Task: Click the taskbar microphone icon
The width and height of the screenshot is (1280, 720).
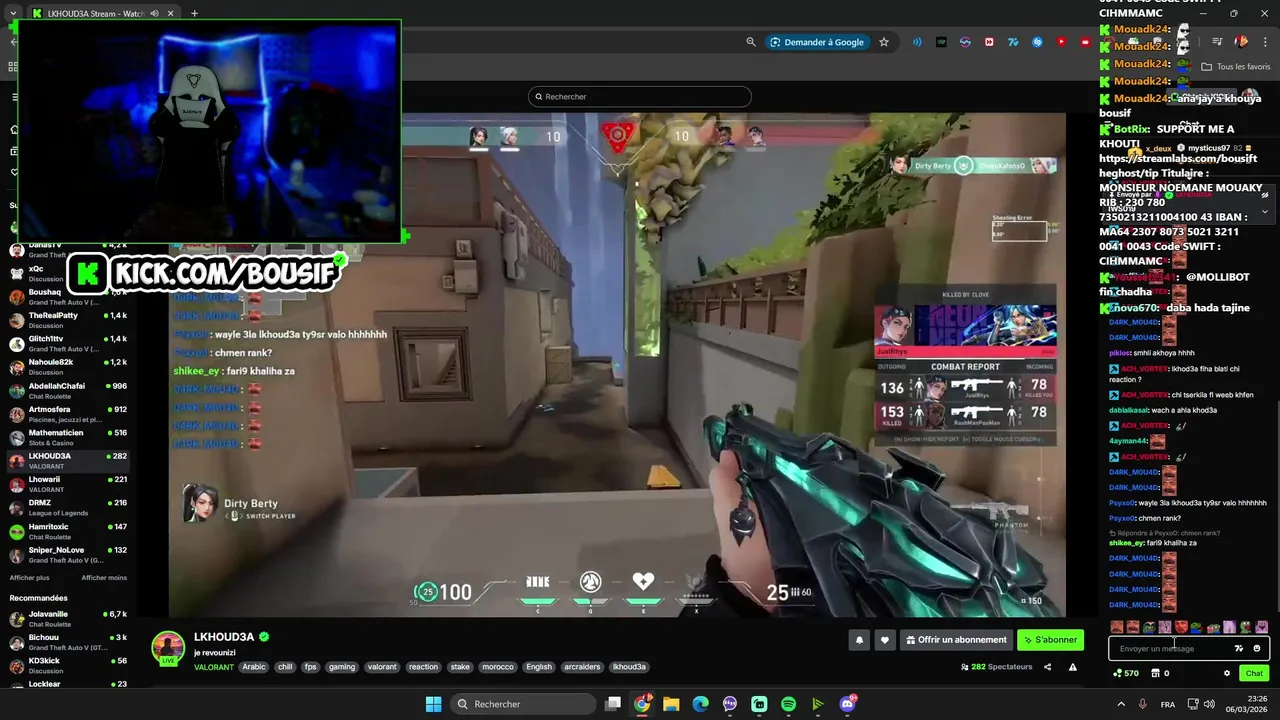Action: [x=1142, y=704]
